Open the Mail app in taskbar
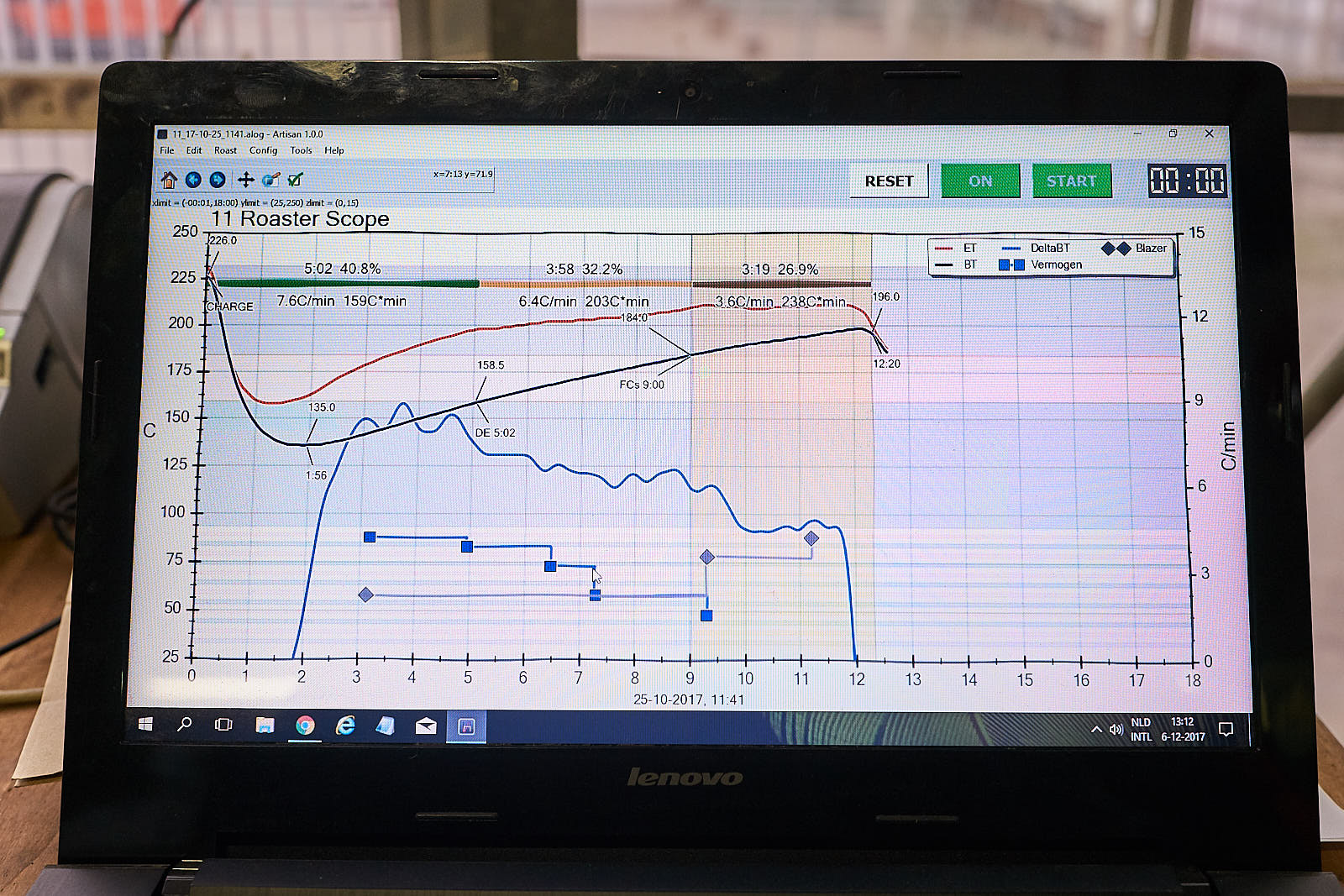This screenshot has height=896, width=1344. 426,726
